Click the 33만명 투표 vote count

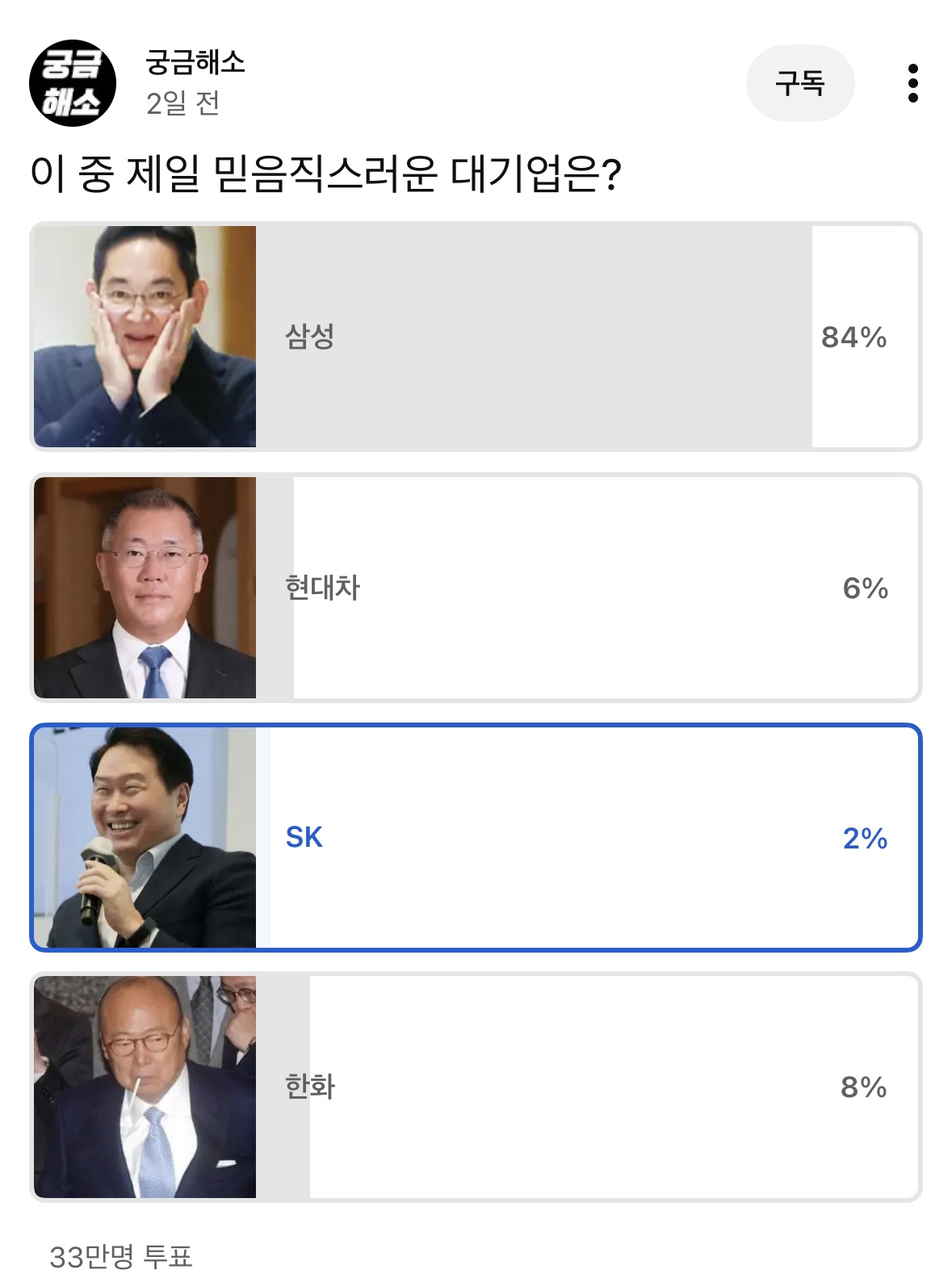point(121,1257)
